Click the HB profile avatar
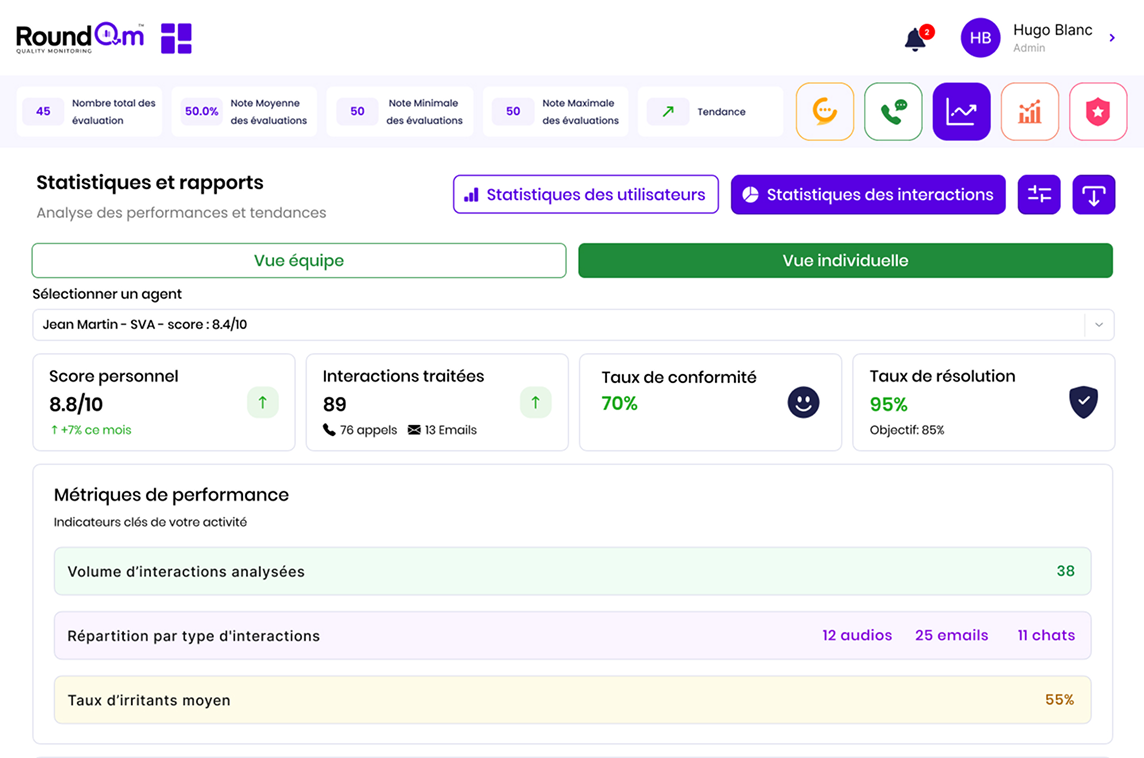Screen dimensions: 1144x758 coord(980,38)
